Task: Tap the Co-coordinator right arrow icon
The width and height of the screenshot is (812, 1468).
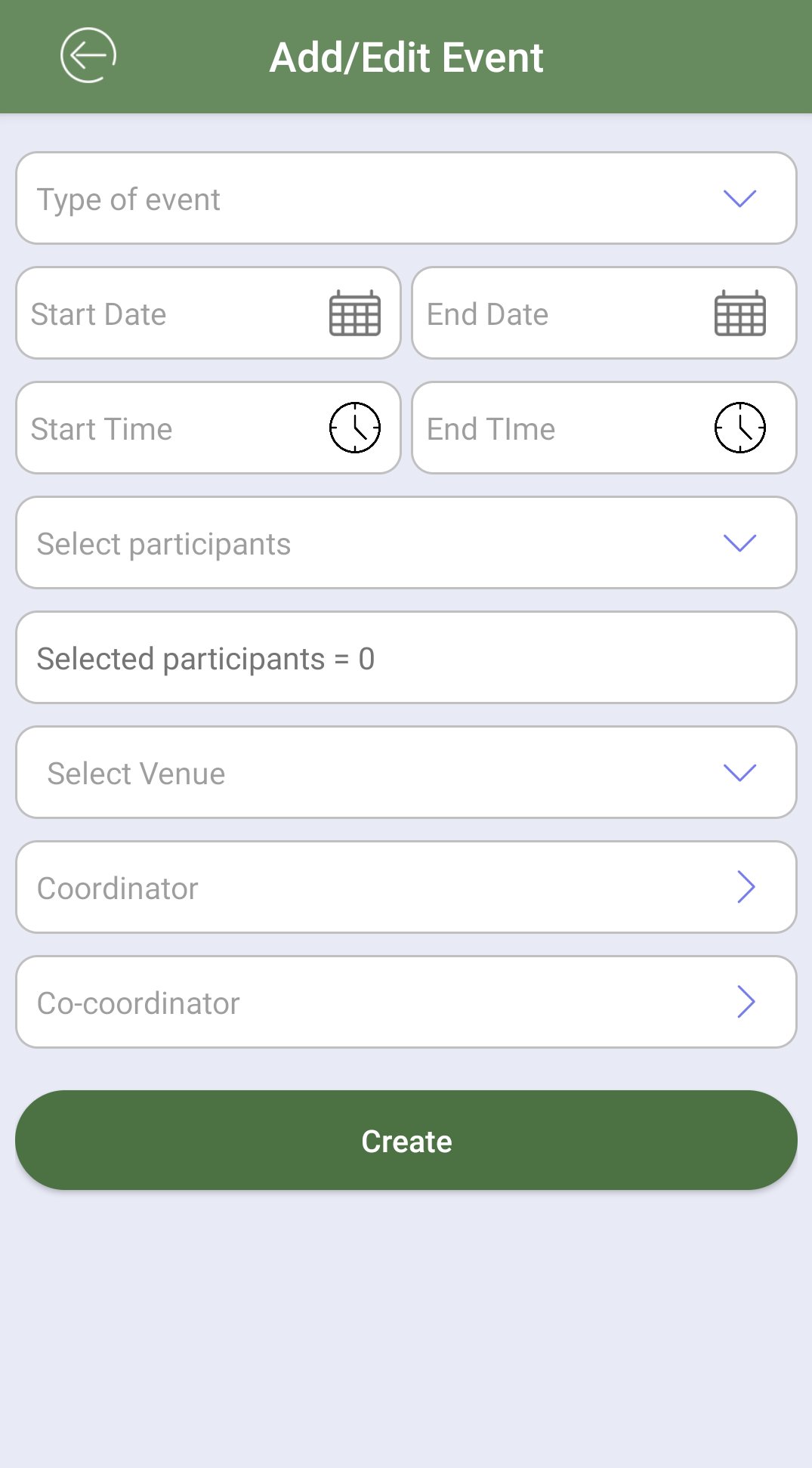Action: pyautogui.click(x=746, y=1002)
